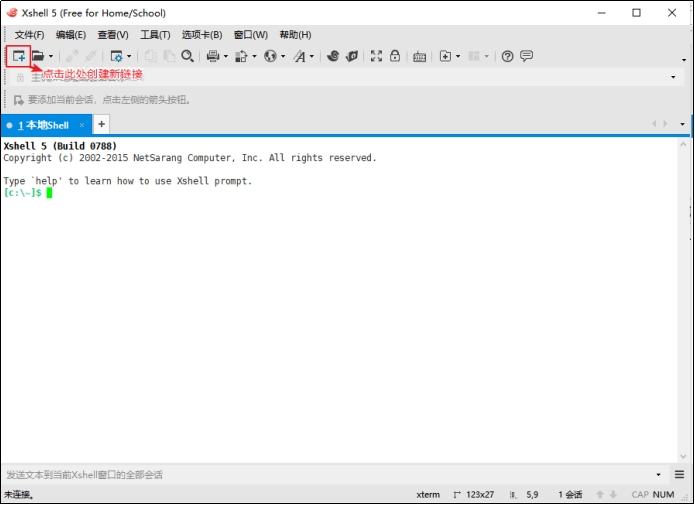Click terminal scrollbar up arrow
This screenshot has width=695, height=505.
pos(683,145)
